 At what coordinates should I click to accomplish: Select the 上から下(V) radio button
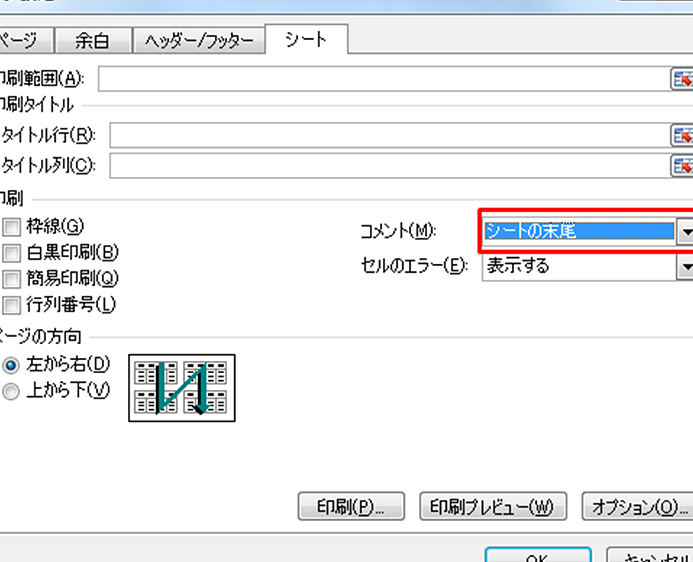pos(11,391)
